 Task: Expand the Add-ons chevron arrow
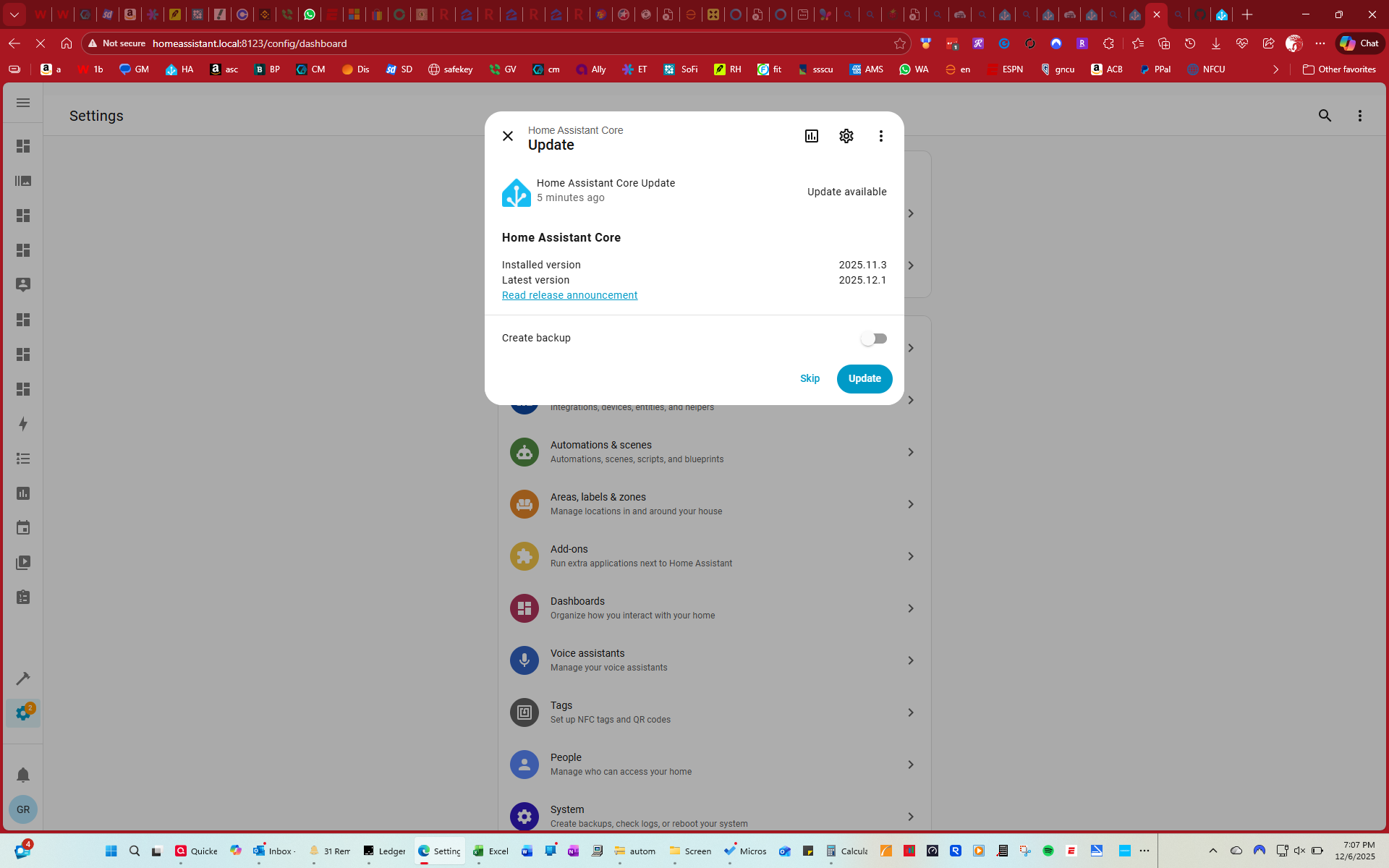911,556
